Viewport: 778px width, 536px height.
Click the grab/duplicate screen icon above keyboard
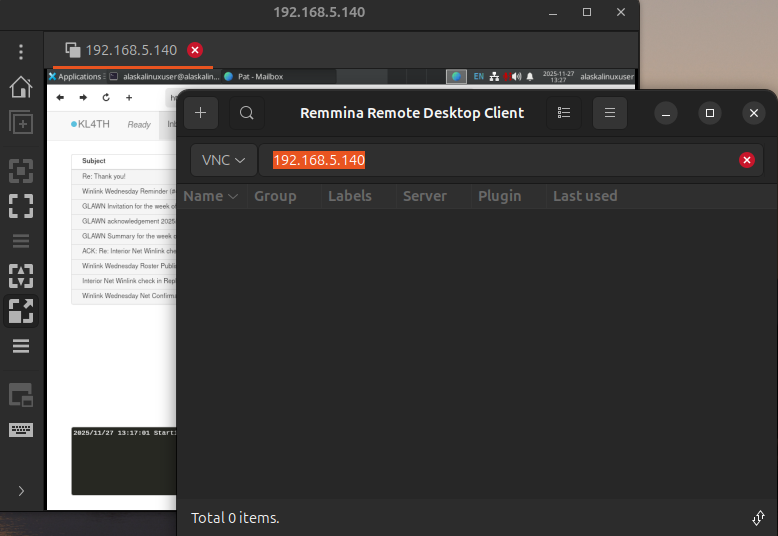click(21, 395)
